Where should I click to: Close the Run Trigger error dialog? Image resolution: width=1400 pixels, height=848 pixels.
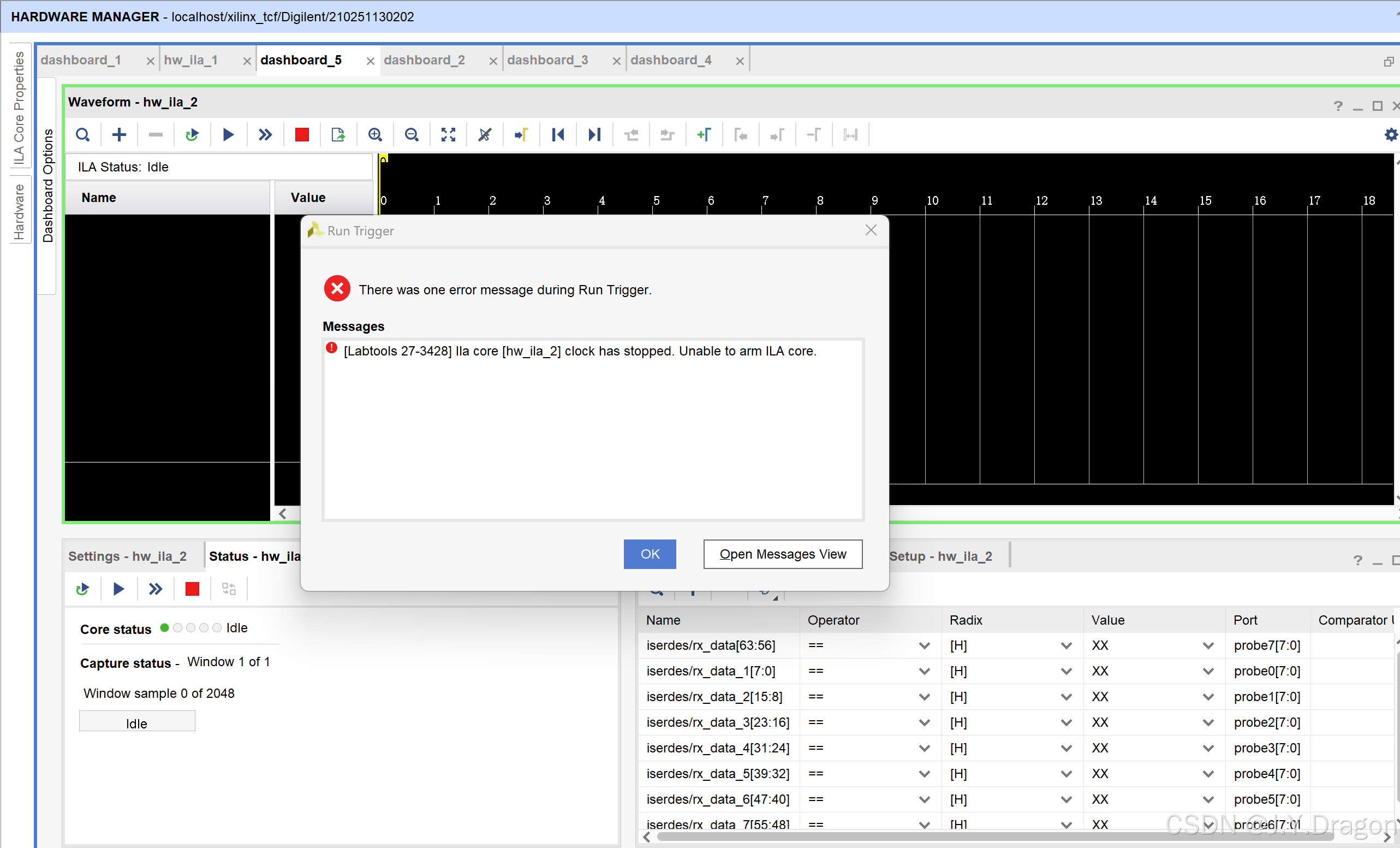[x=871, y=230]
